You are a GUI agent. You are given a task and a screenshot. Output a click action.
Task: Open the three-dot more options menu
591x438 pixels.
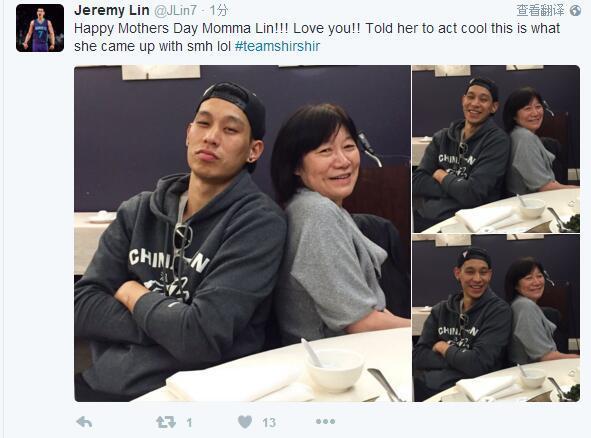326,421
